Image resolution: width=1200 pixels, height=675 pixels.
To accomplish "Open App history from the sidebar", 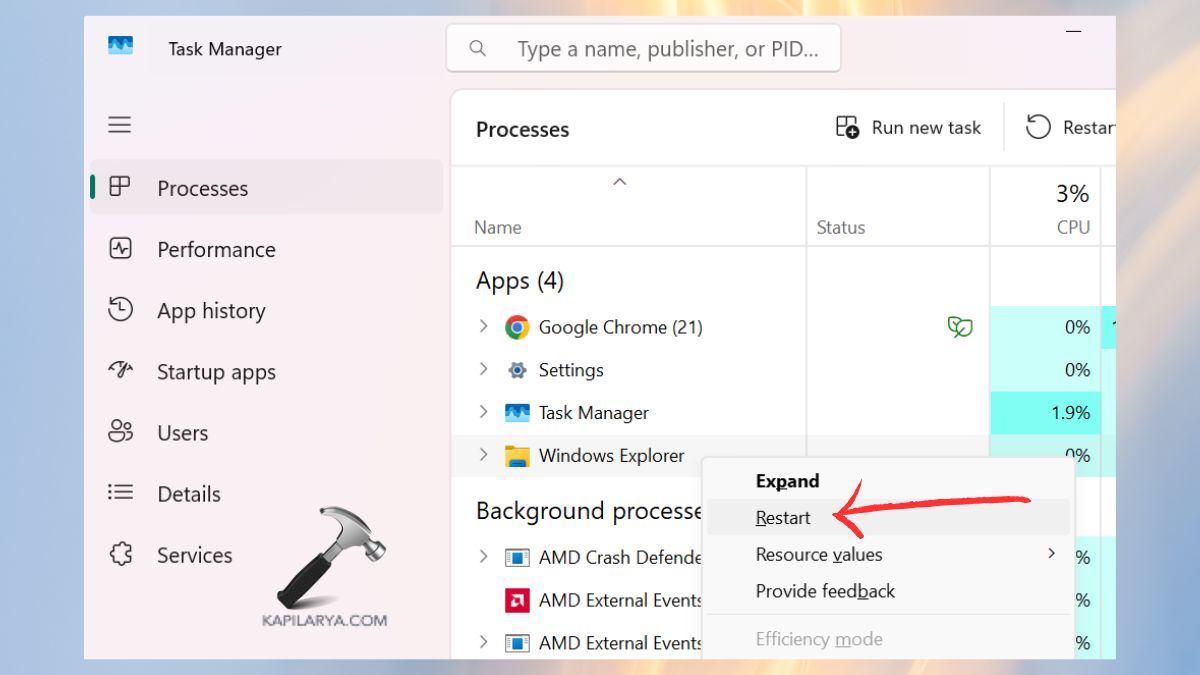I will [x=119, y=310].
